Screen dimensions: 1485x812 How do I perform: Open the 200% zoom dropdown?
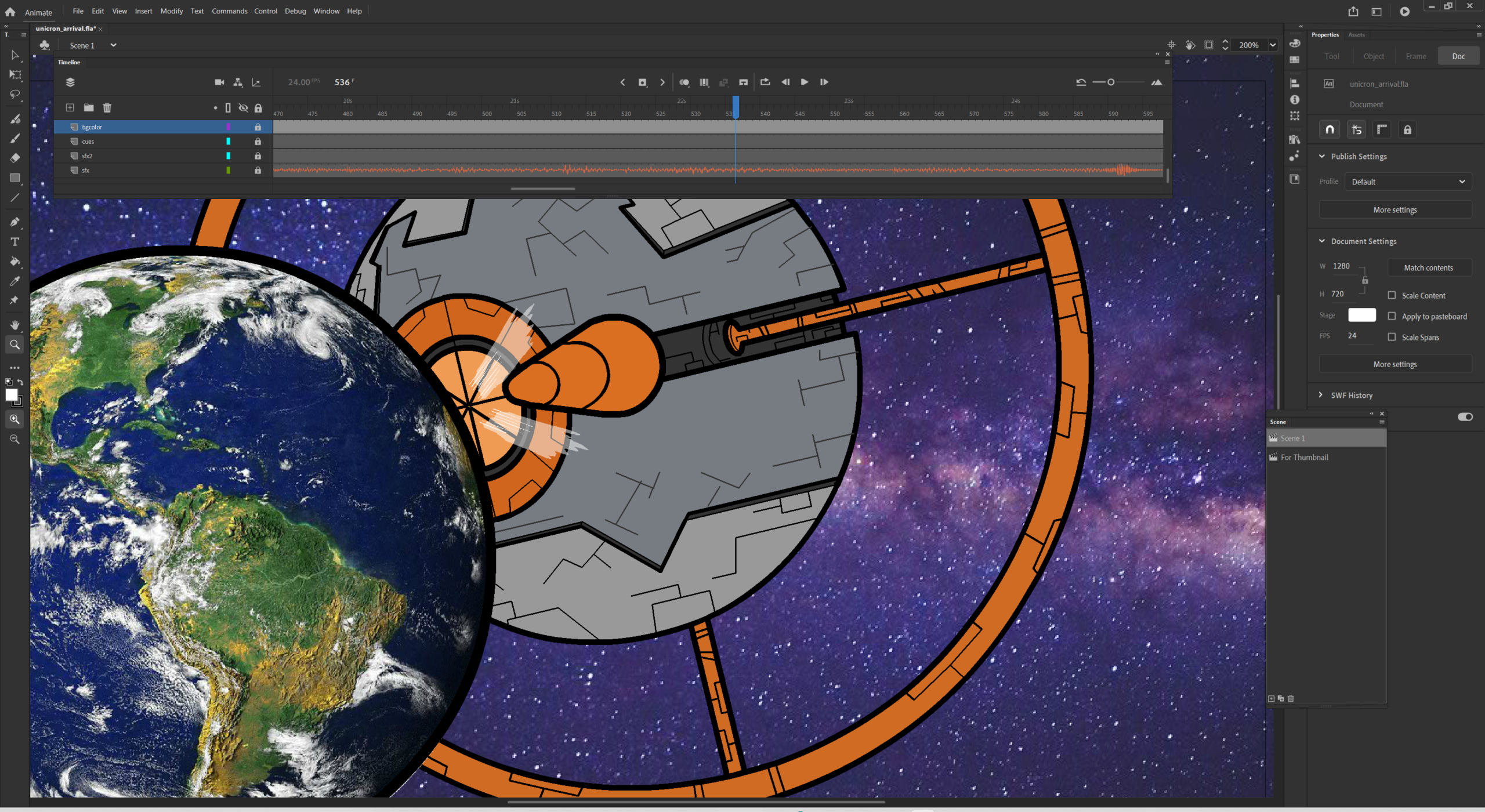point(1273,45)
